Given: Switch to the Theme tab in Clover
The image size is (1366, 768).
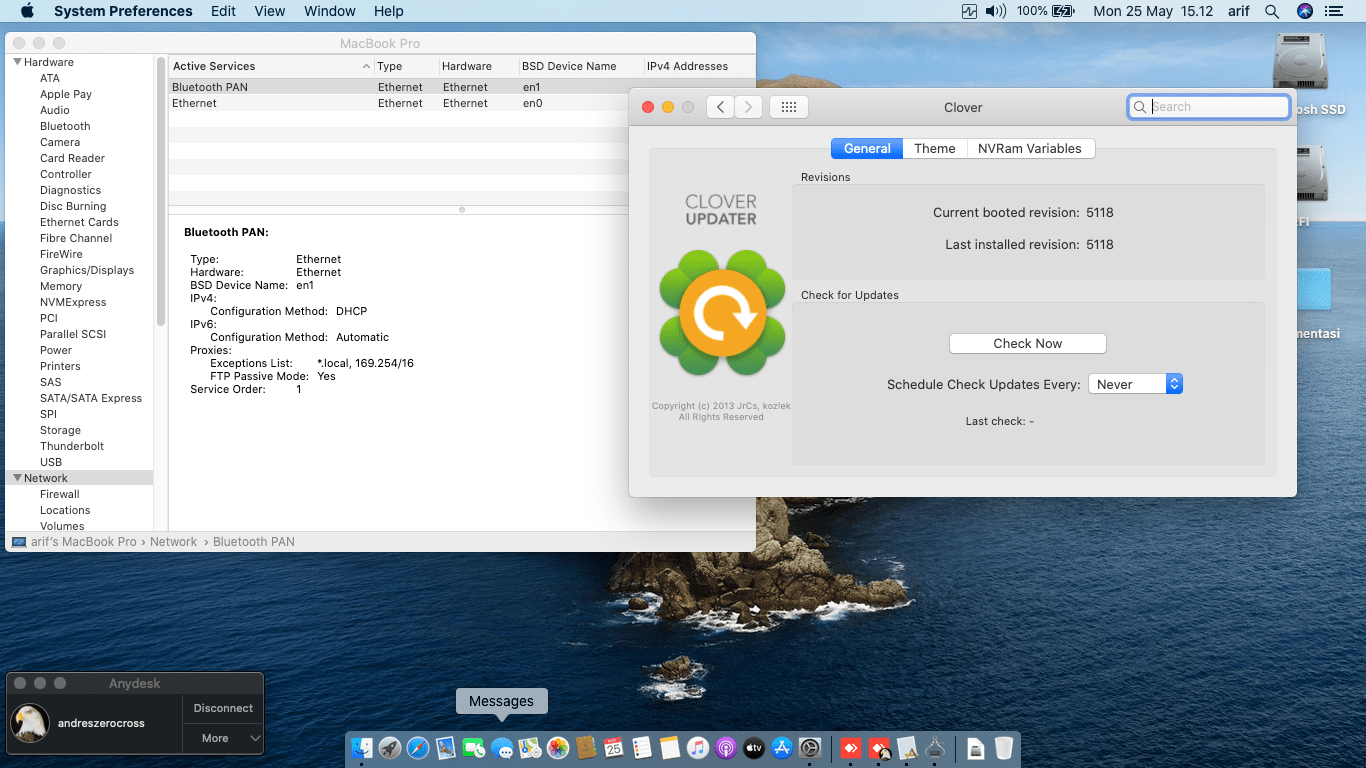Looking at the screenshot, I should 935,148.
